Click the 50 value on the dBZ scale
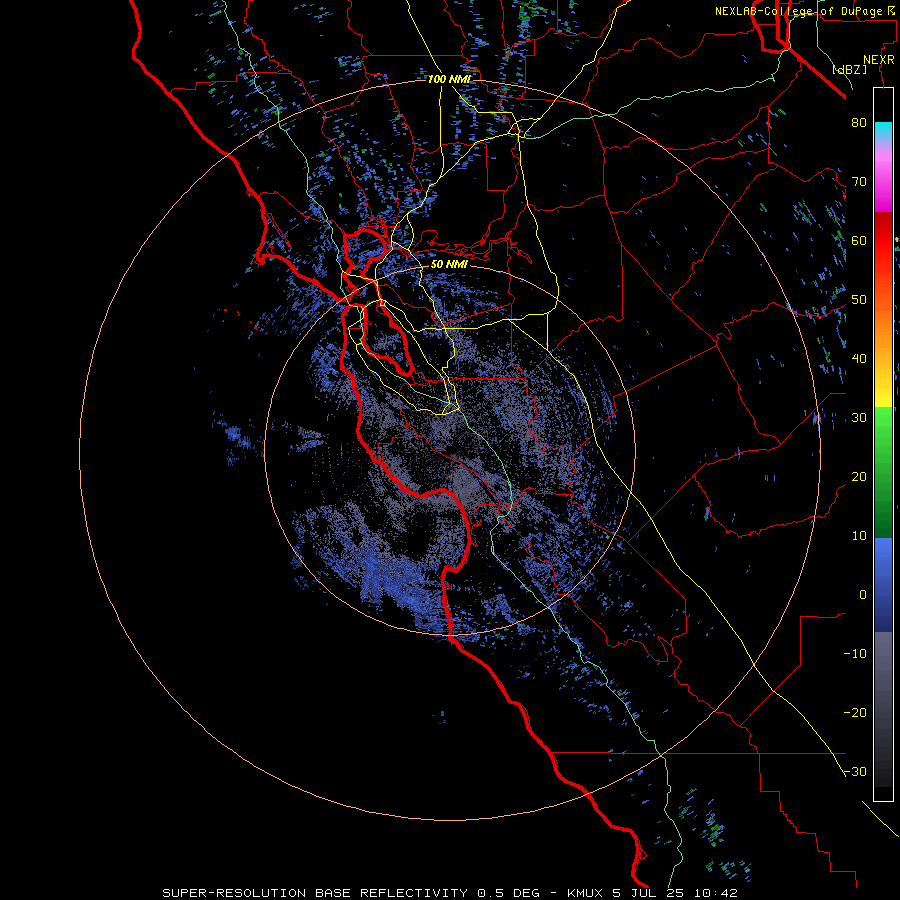The height and width of the screenshot is (900, 900). [x=859, y=300]
